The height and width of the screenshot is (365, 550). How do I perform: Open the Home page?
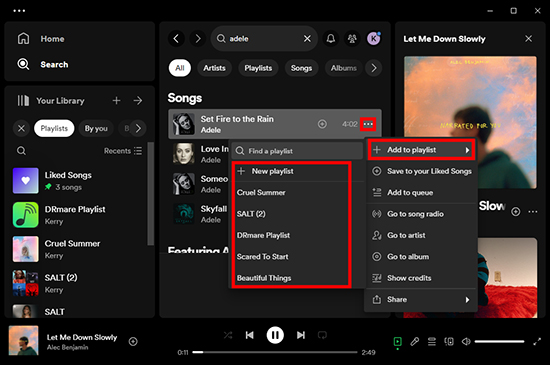click(x=41, y=39)
